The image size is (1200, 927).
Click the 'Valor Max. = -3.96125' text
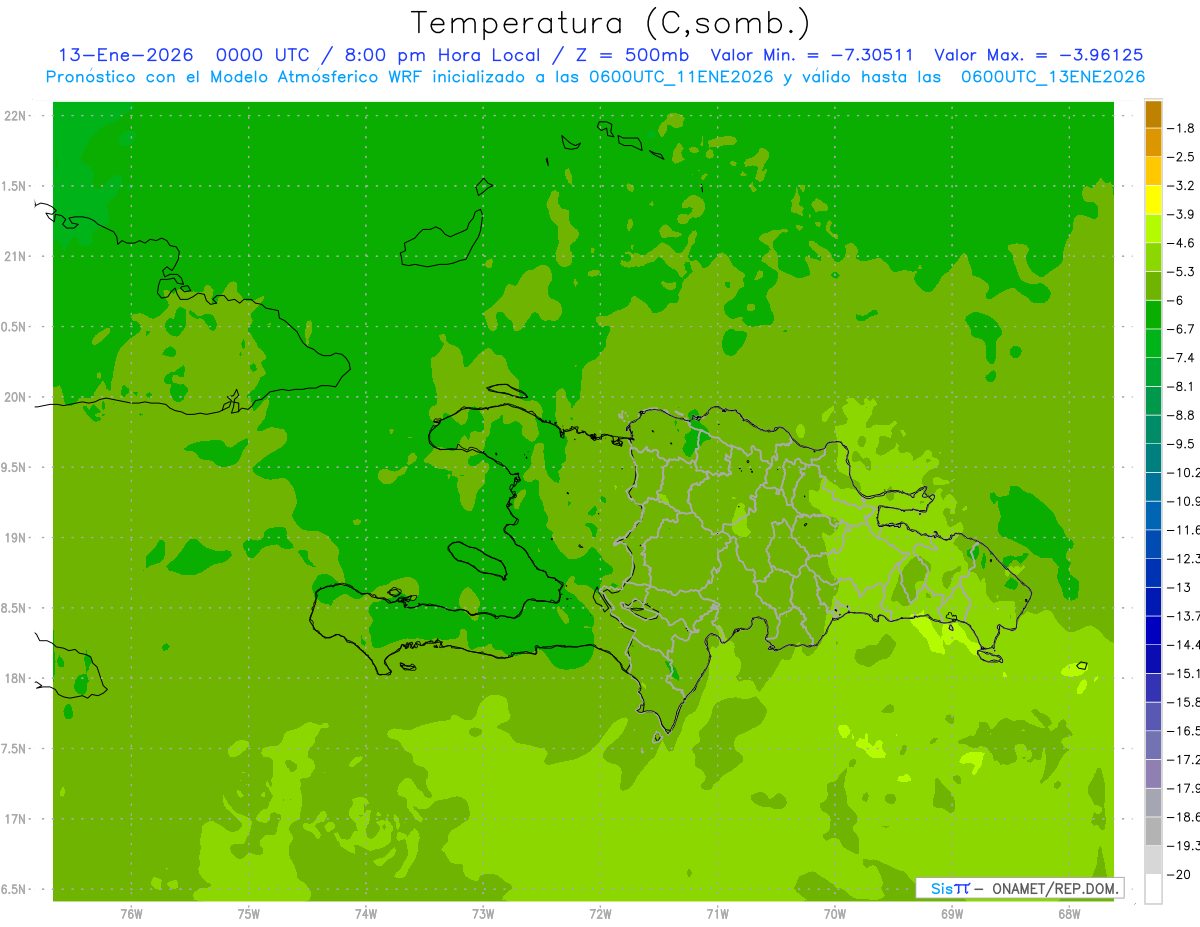(1038, 55)
